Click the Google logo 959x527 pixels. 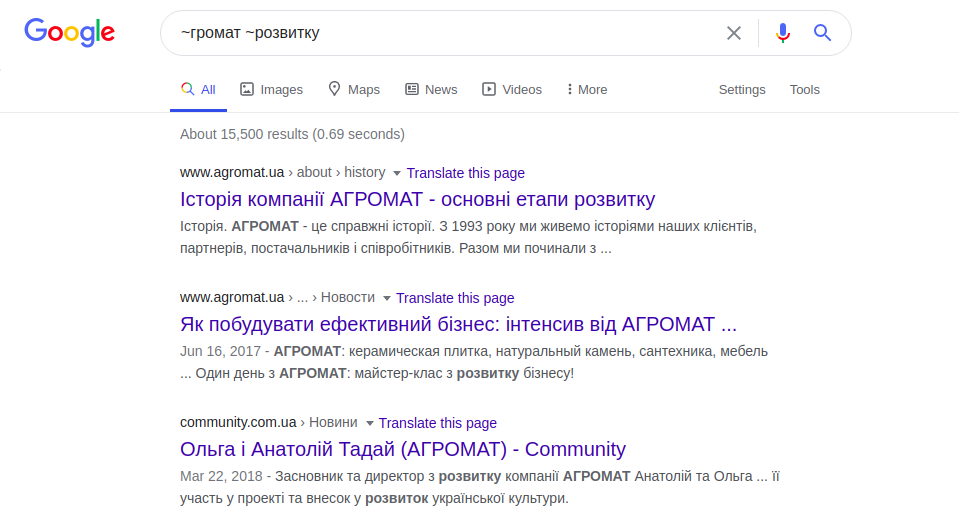coord(69,33)
